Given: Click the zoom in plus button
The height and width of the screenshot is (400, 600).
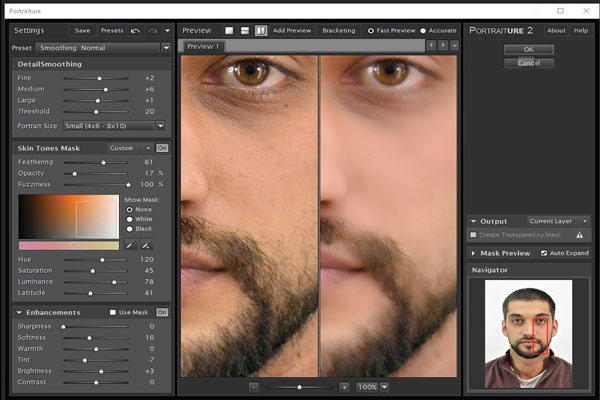Looking at the screenshot, I should (344, 386).
